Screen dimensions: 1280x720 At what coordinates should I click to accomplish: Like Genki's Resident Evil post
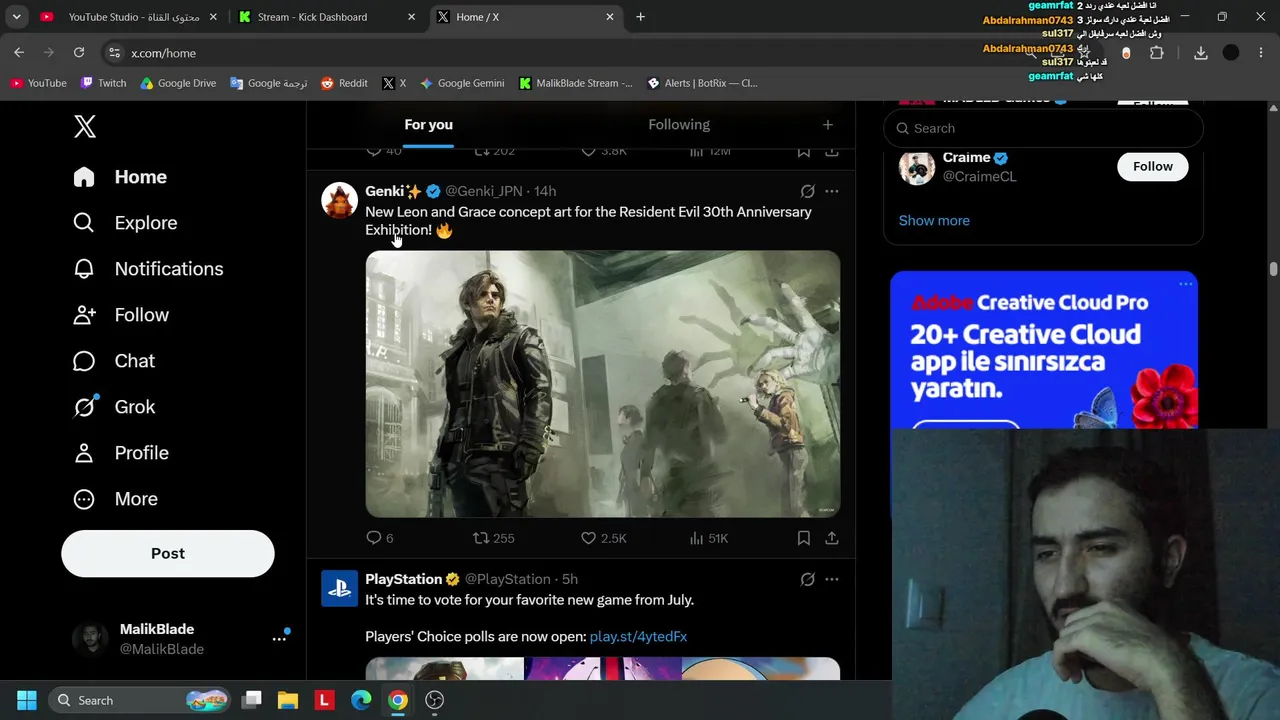tap(603, 538)
